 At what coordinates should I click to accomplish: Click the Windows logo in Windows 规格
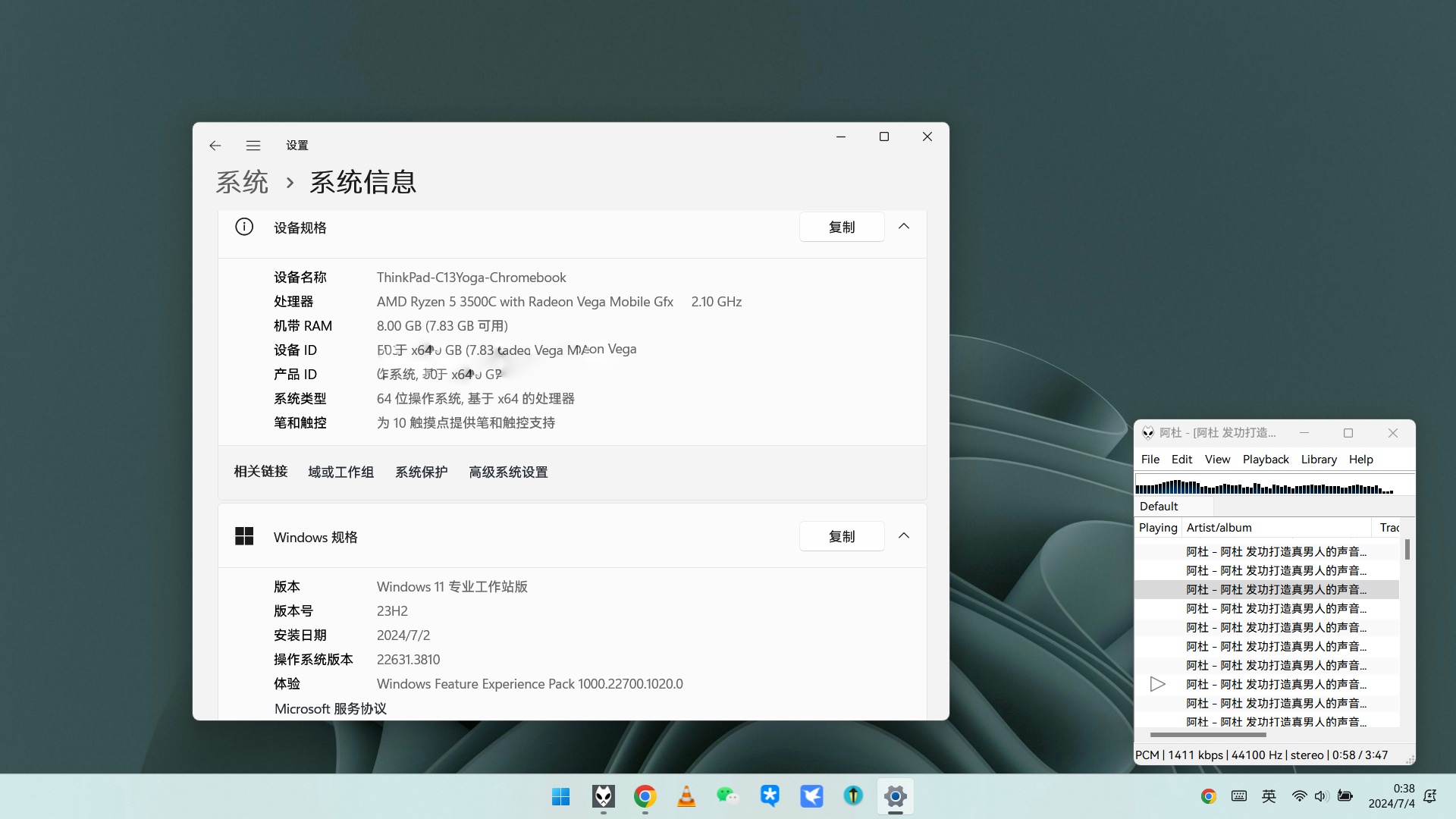(244, 536)
